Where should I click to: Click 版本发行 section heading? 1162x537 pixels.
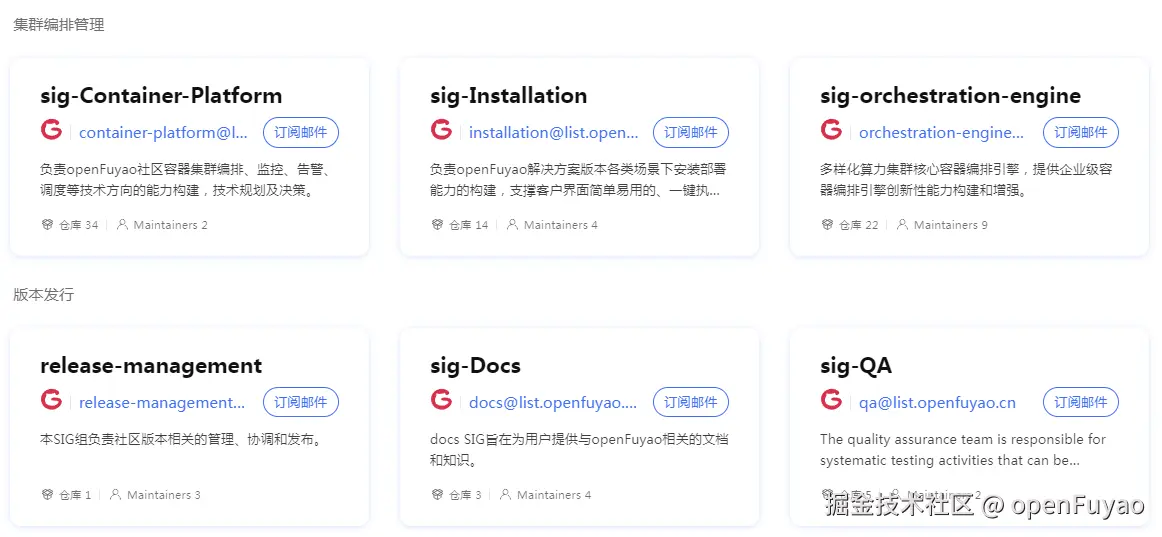click(x=44, y=294)
